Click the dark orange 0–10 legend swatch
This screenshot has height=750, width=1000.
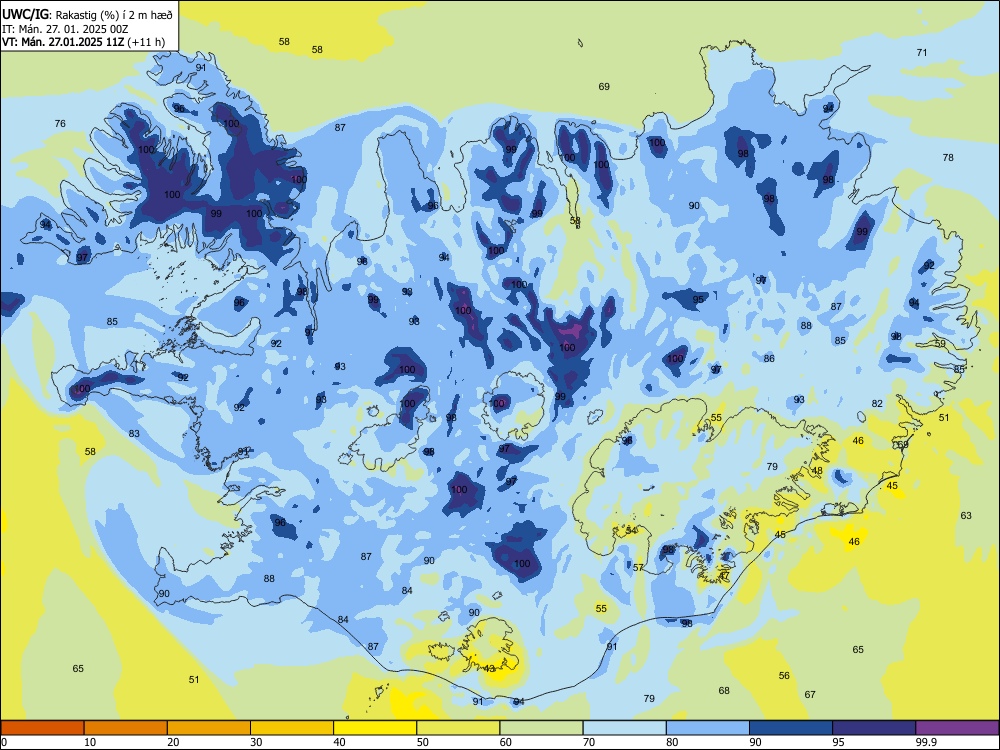[43, 728]
